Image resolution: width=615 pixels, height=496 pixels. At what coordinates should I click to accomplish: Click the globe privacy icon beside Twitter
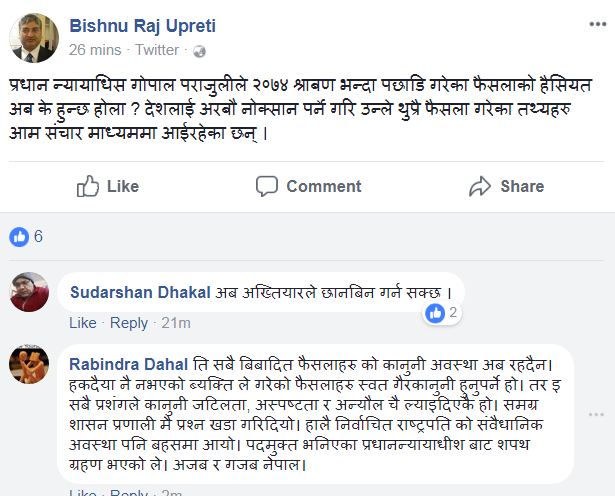[199, 50]
